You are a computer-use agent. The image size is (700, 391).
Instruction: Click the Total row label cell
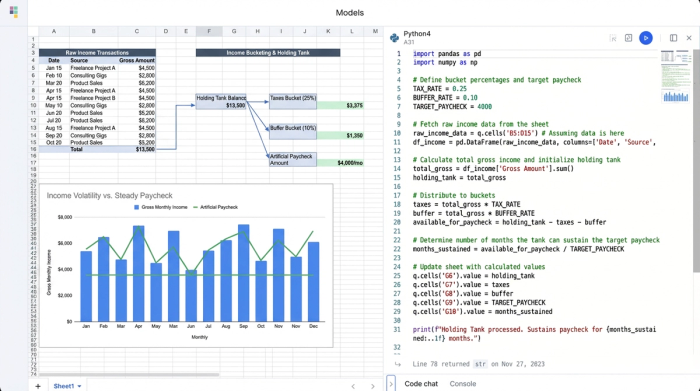pyautogui.click(x=93, y=149)
